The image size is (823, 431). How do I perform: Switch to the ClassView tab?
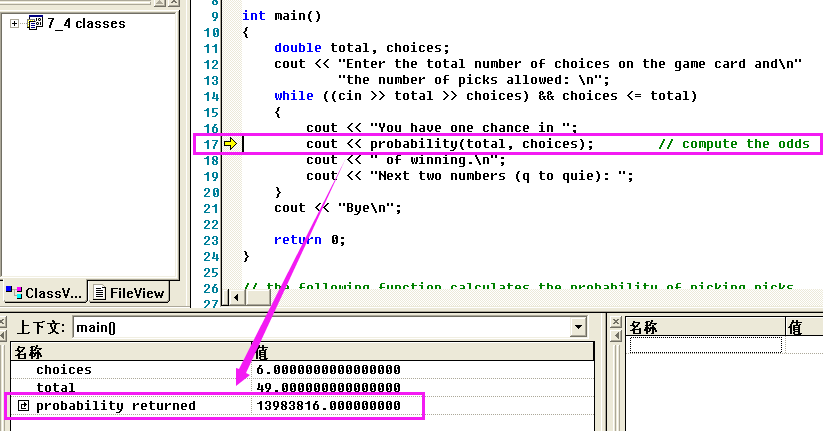44,293
